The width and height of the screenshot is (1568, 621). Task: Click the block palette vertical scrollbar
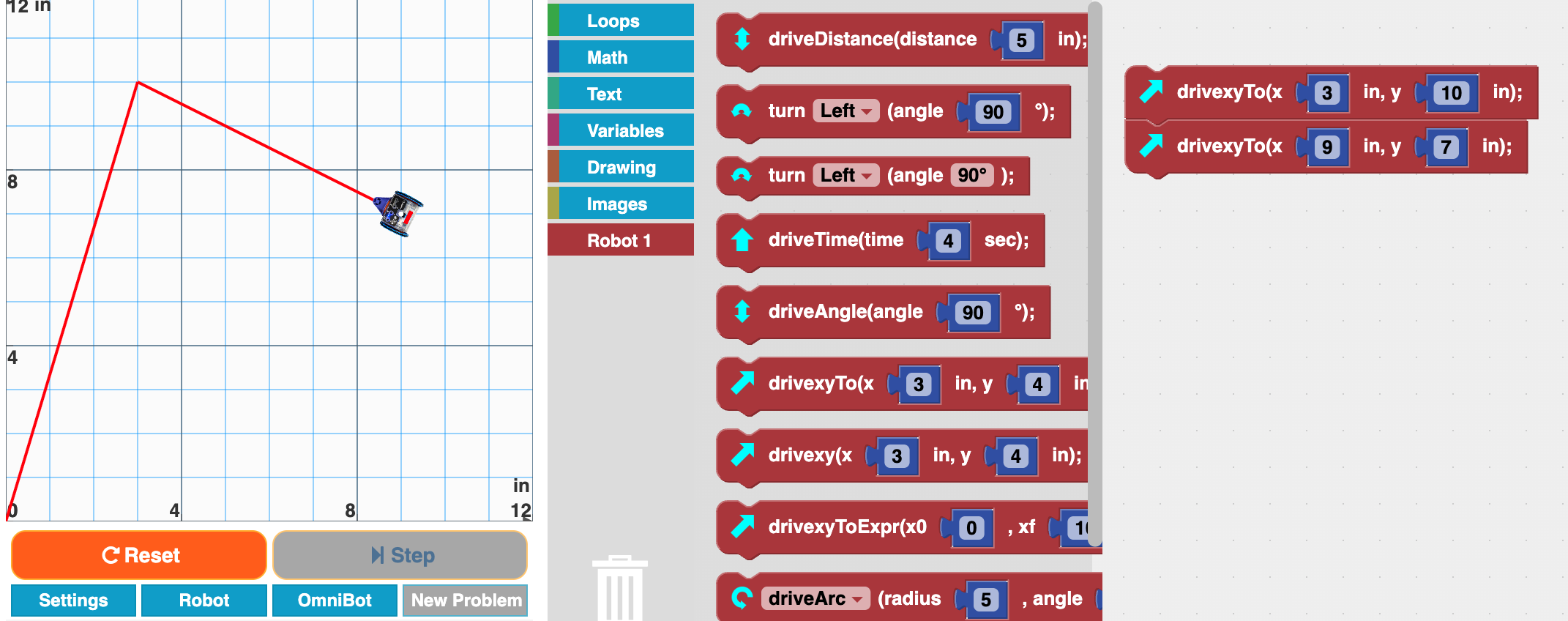pos(1095,274)
